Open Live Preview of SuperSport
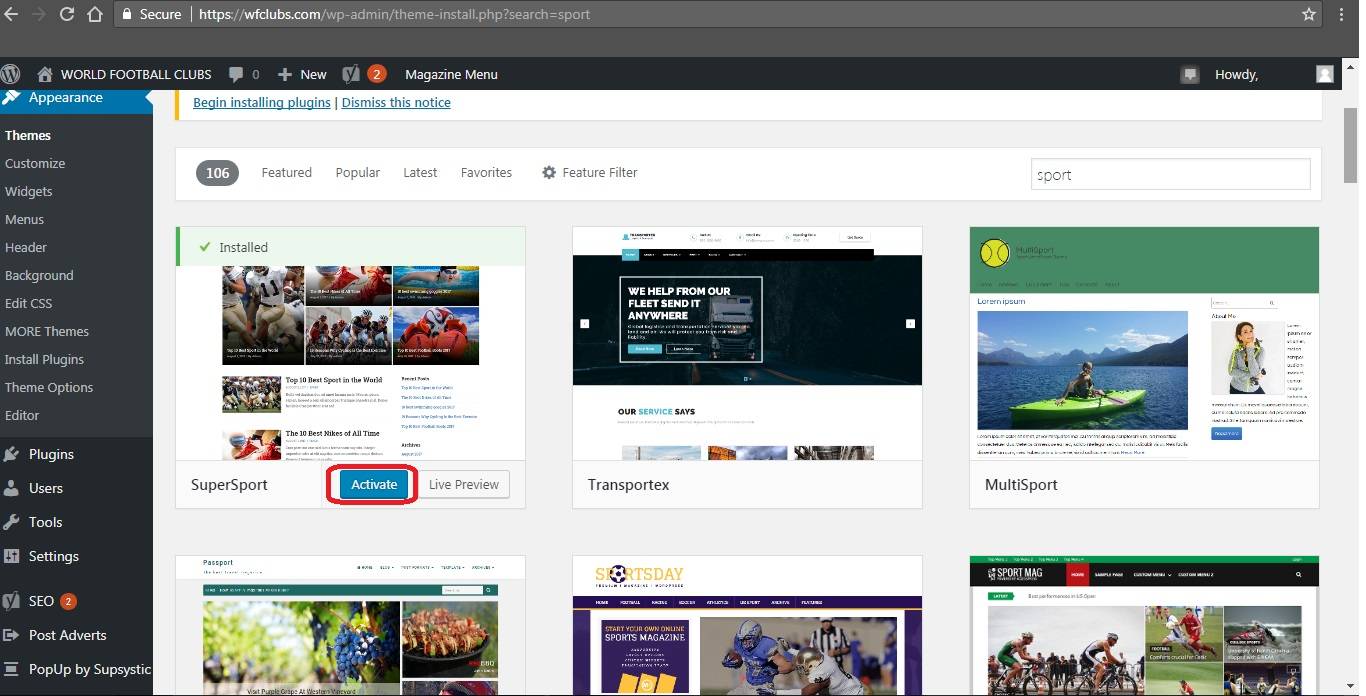1366x696 pixels. click(463, 484)
